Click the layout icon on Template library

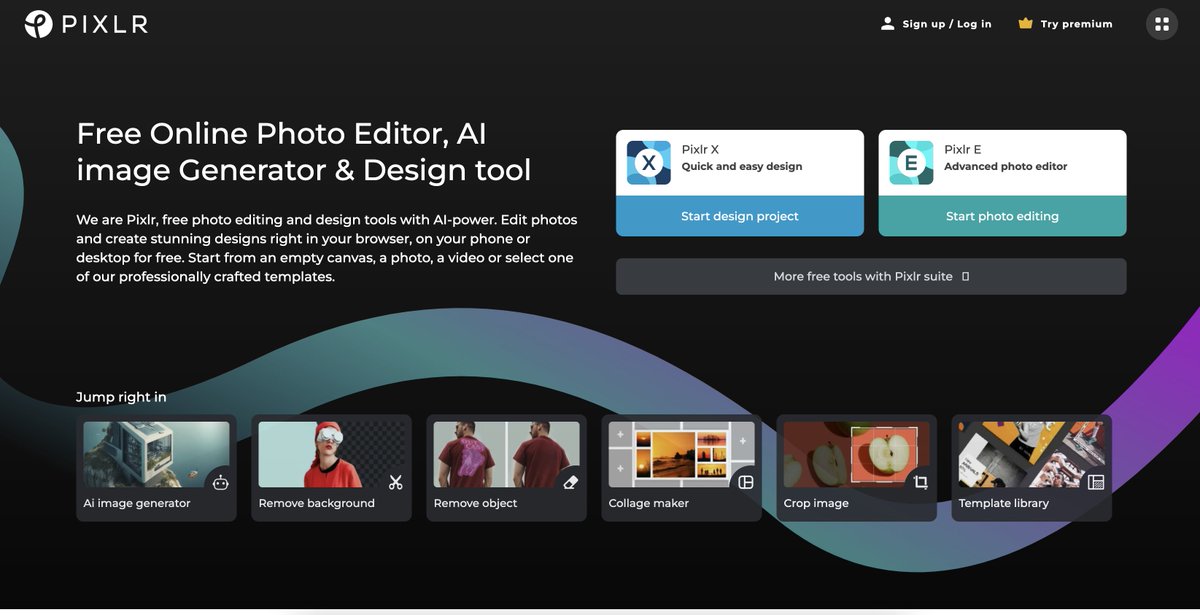click(1096, 482)
